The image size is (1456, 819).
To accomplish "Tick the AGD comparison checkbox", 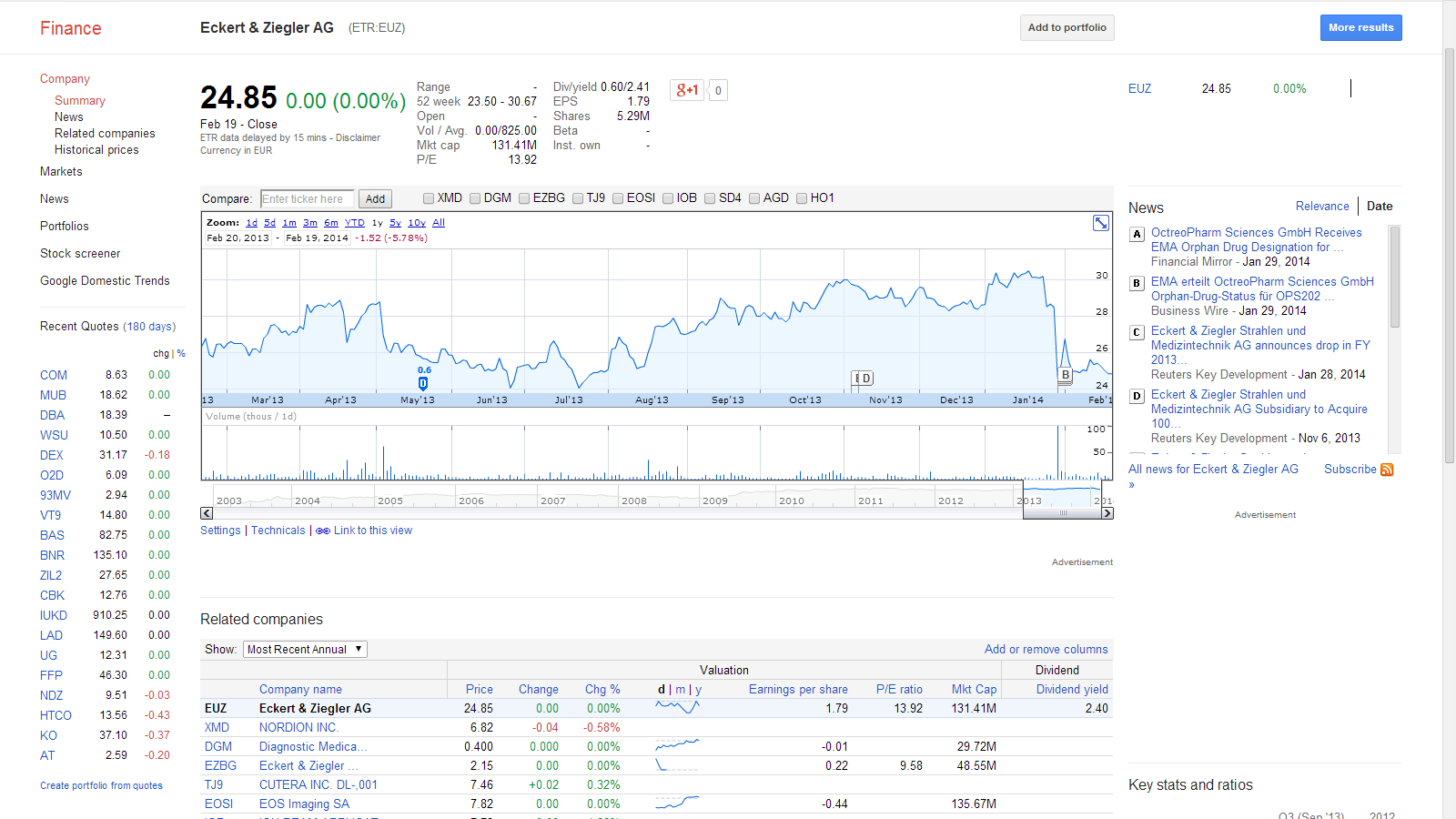I will point(754,198).
